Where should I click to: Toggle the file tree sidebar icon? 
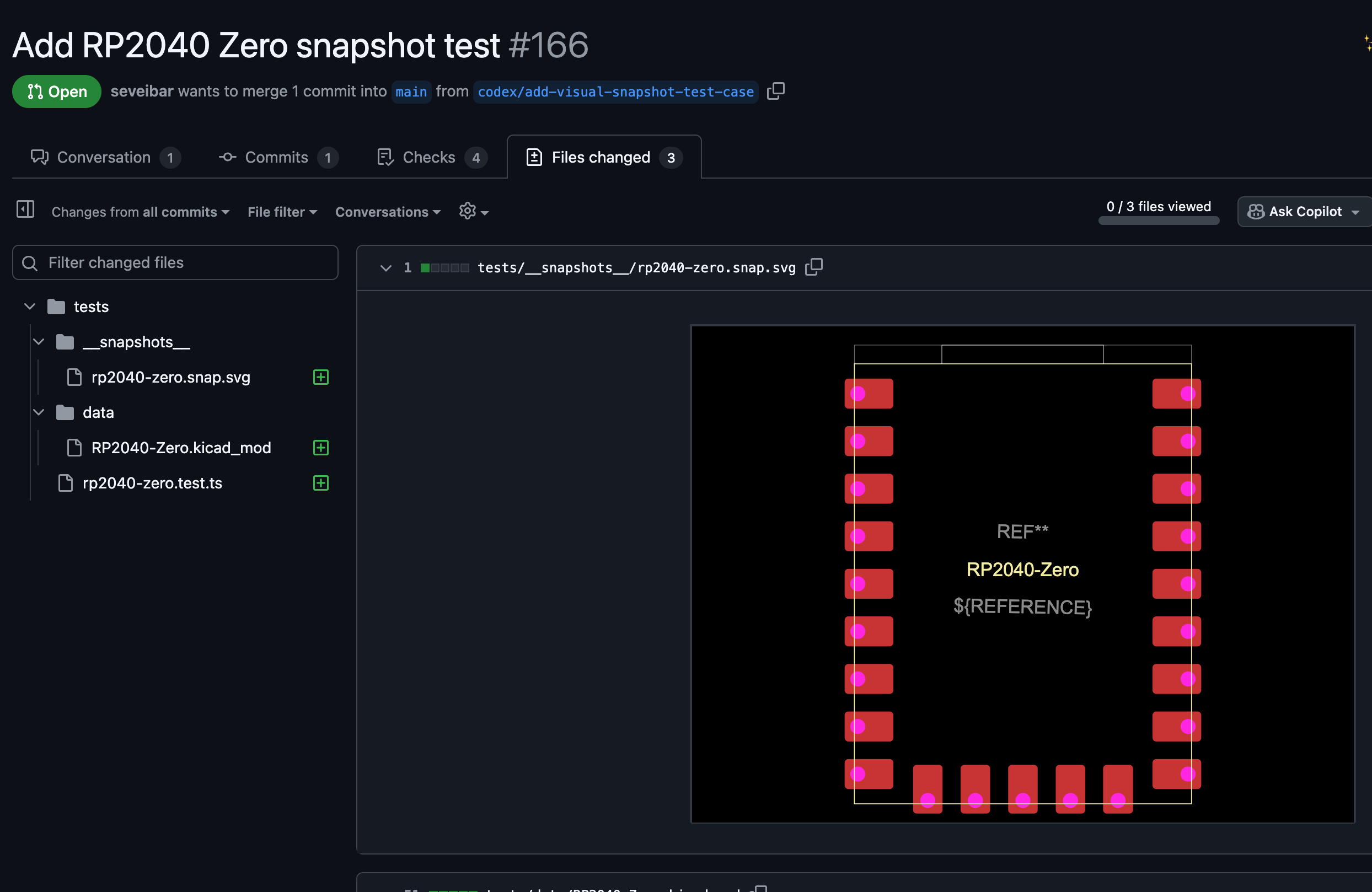25,209
